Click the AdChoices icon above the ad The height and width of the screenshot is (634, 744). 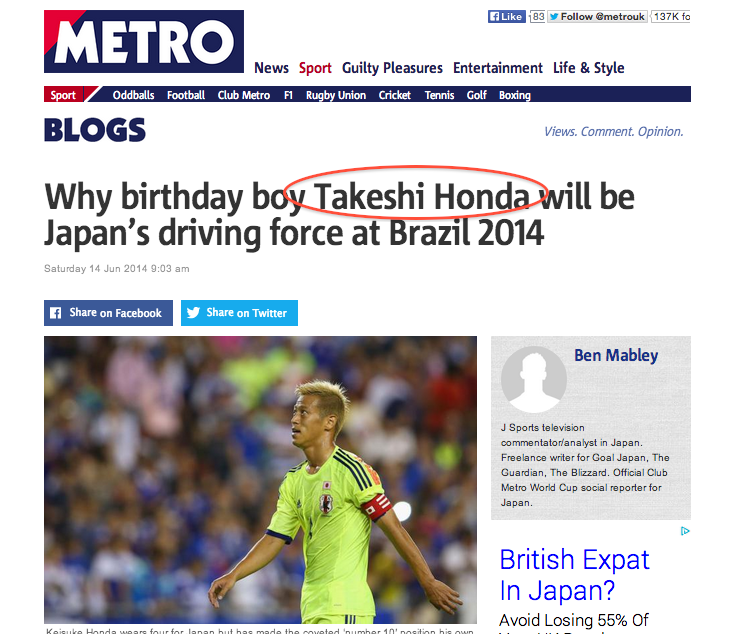tap(685, 531)
